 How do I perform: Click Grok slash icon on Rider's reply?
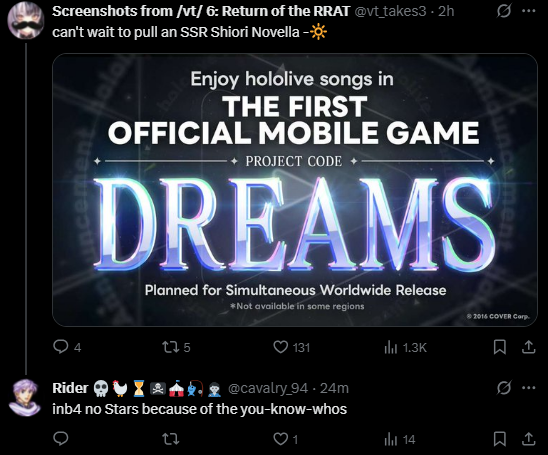(x=504, y=388)
